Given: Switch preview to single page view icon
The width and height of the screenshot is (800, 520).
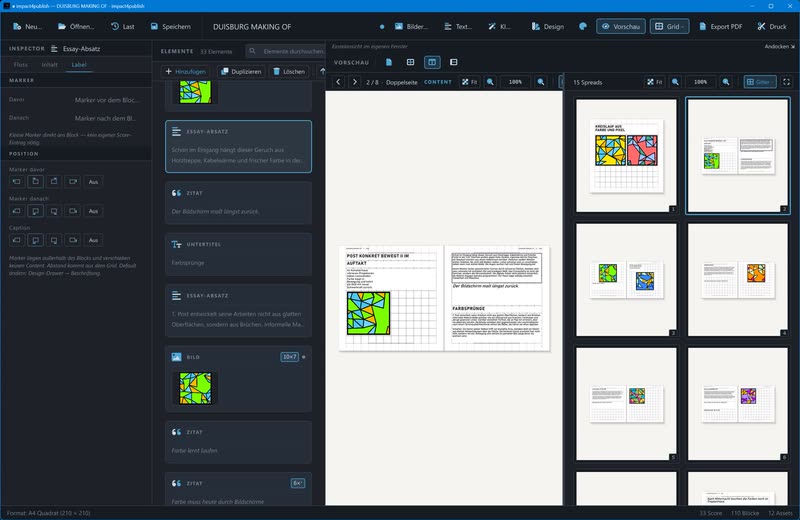Looking at the screenshot, I should tap(389, 62).
